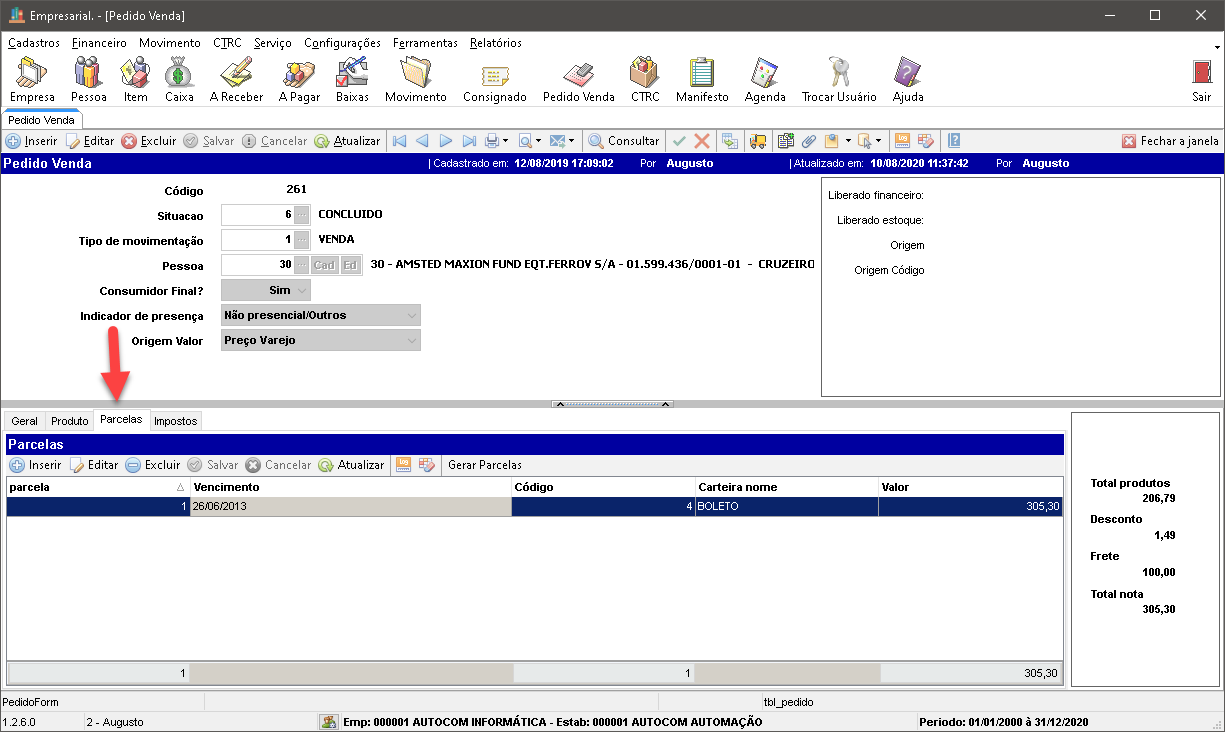The width and height of the screenshot is (1225, 732).
Task: Click the red X reject icon
Action: [x=702, y=141]
